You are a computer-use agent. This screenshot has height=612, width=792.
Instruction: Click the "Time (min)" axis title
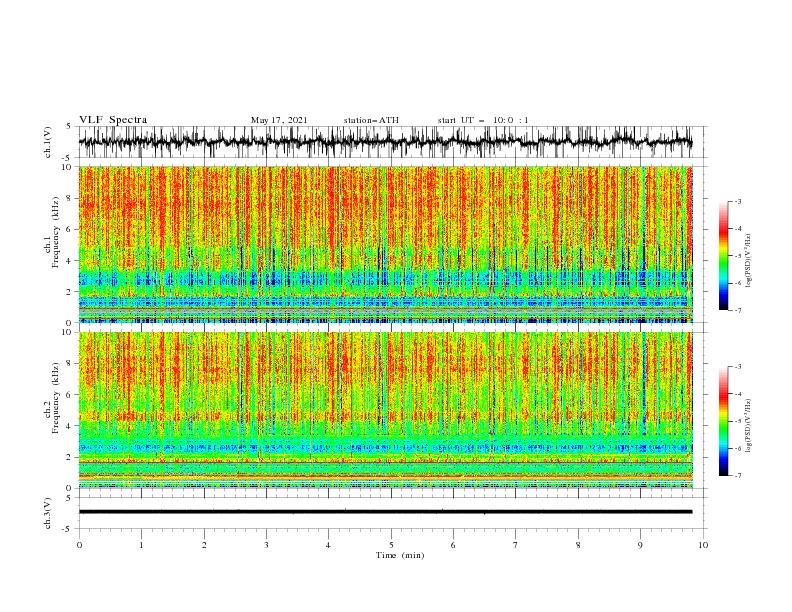coord(400,555)
